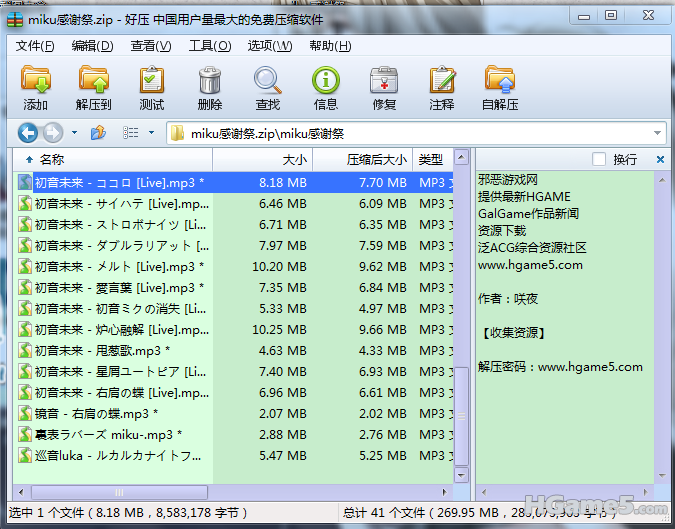The height and width of the screenshot is (529, 675).
Task: Open 查找 (Find) with the magnifier icon
Action: (267, 80)
